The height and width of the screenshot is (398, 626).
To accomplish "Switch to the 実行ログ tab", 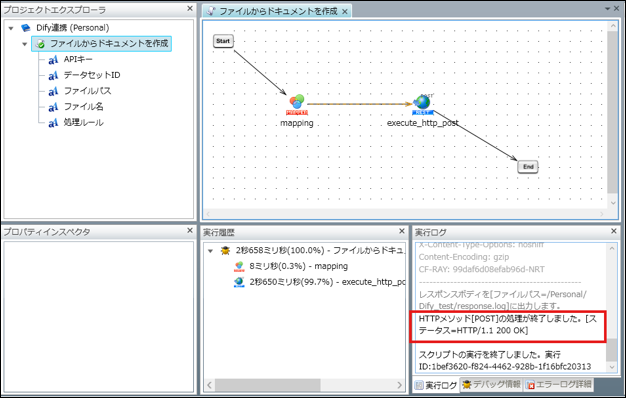I will coord(436,385).
